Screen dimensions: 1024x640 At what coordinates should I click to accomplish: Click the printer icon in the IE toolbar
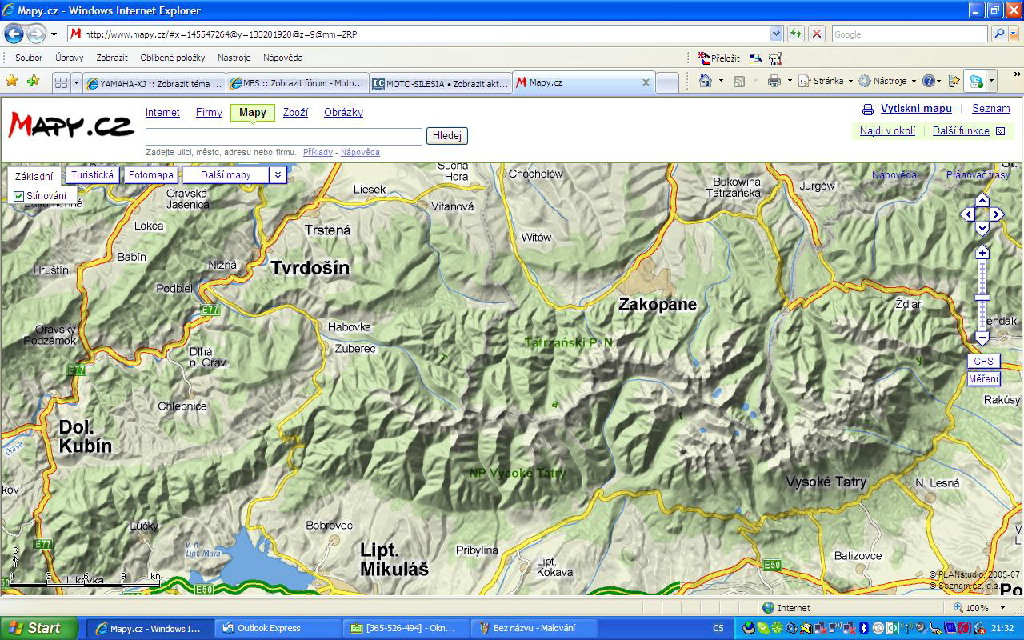tap(773, 81)
